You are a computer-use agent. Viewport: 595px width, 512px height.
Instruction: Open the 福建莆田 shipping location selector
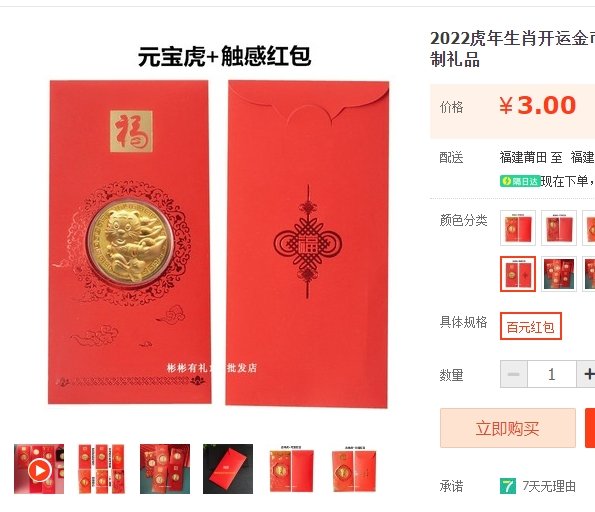(x=523, y=157)
